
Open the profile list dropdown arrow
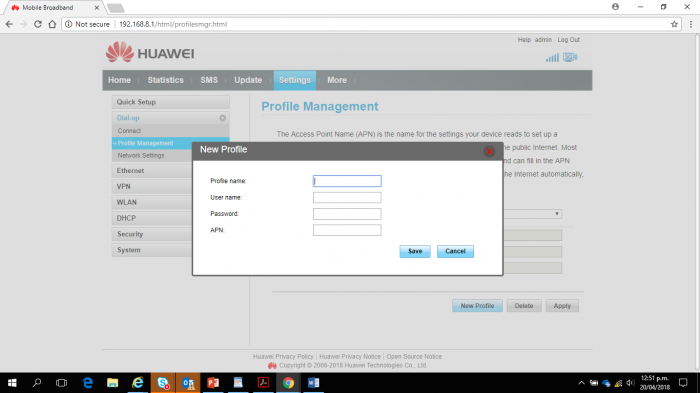click(557, 214)
